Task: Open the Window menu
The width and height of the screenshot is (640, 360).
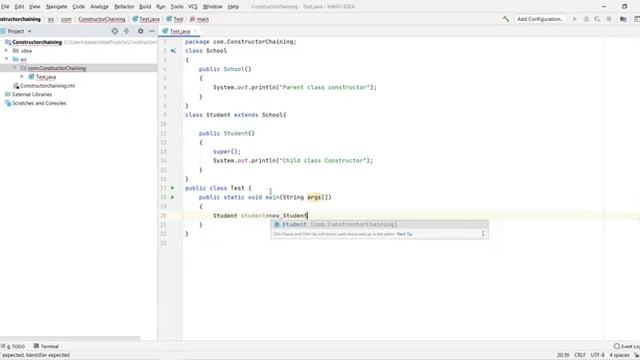Action: point(213,7)
